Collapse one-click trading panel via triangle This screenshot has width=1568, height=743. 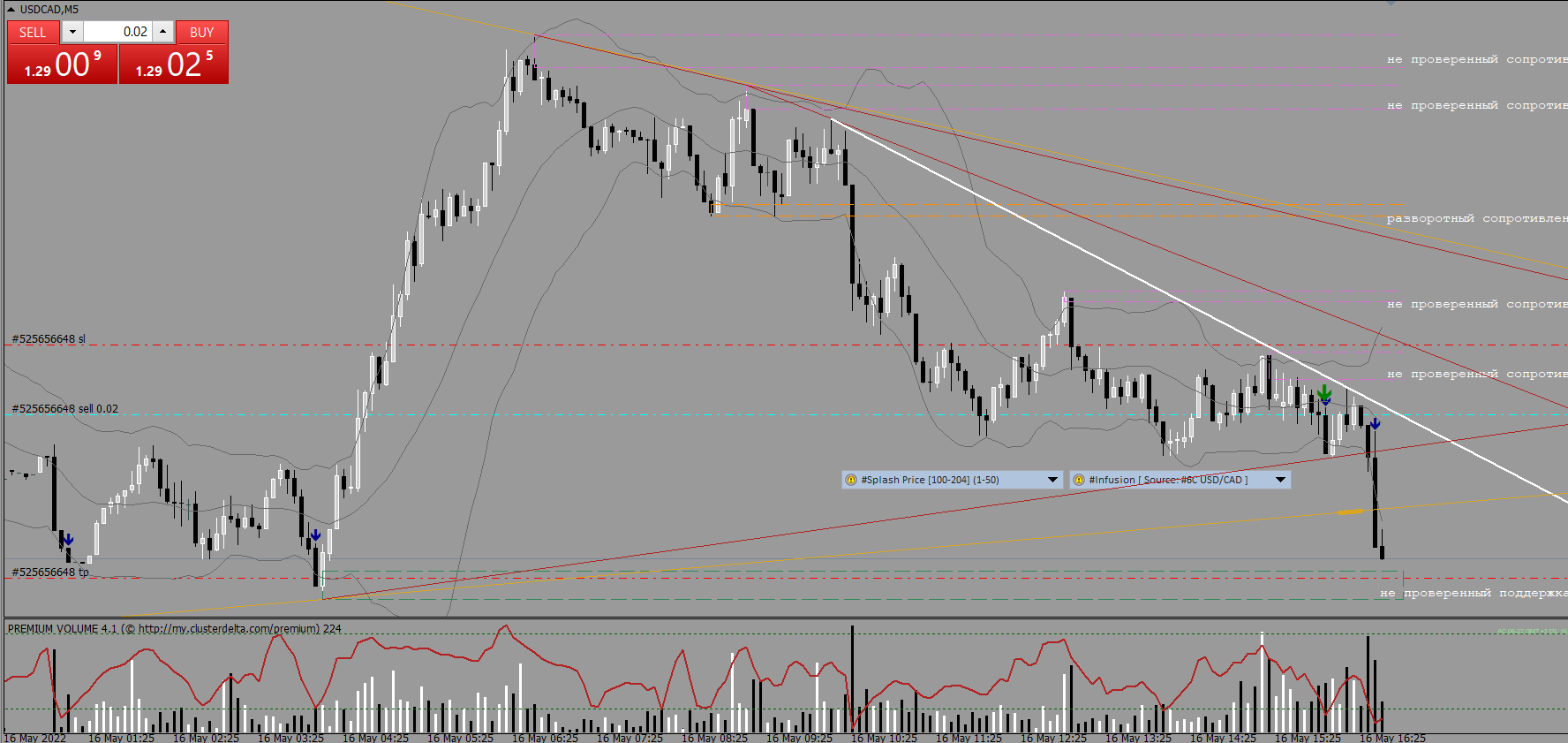pos(11,9)
